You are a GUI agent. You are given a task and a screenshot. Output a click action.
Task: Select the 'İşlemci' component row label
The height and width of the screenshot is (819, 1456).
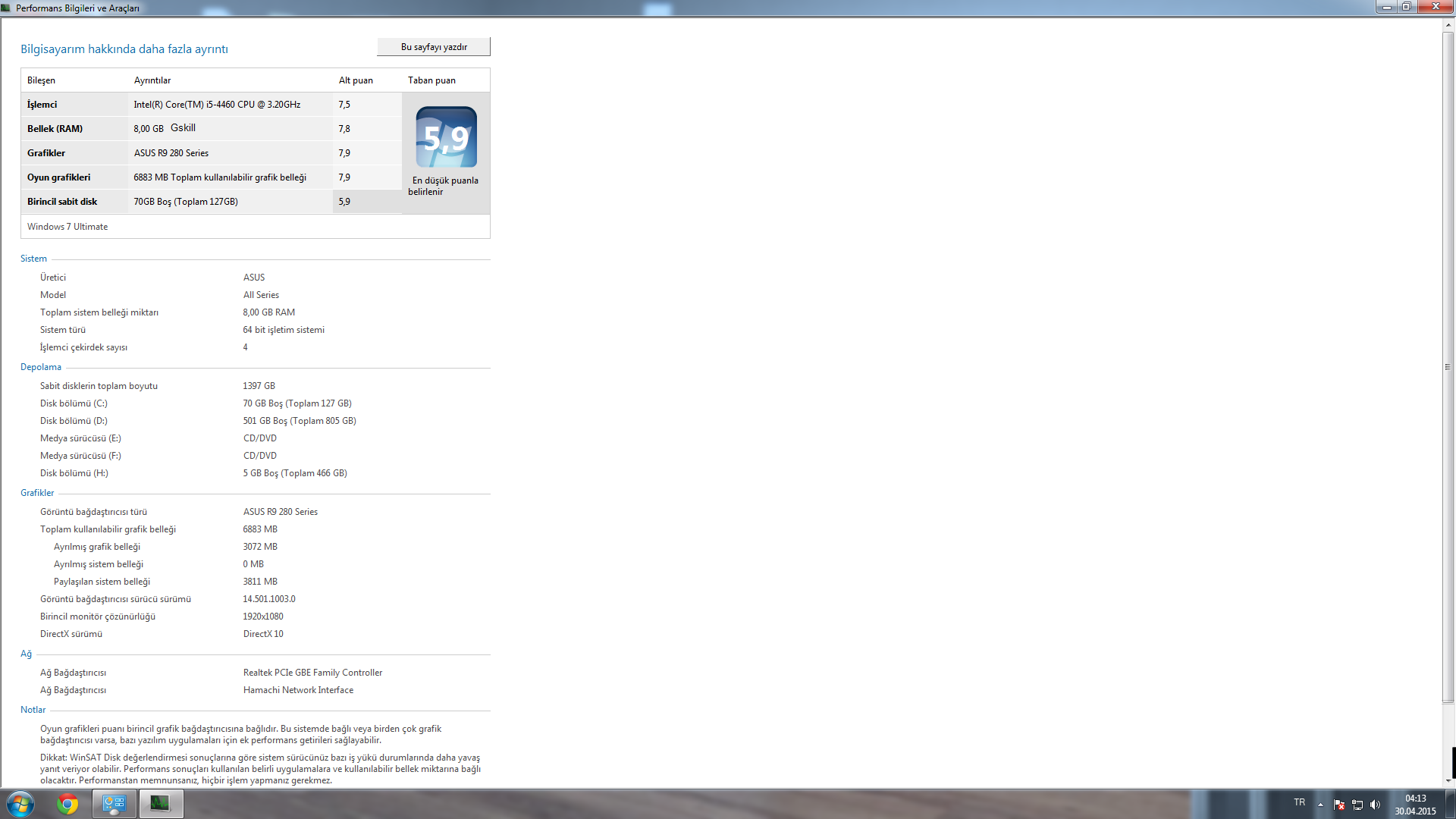[x=42, y=105]
